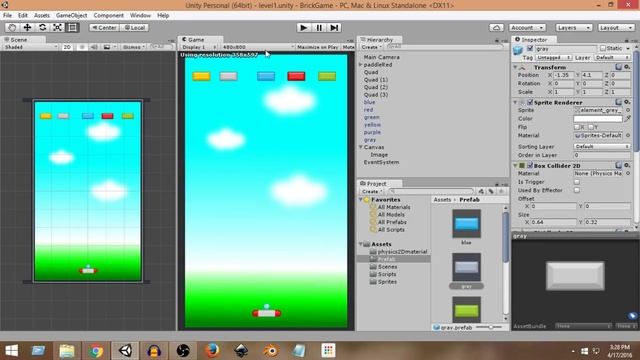Screen dimensions: 640x360
Task: Enable the Static checkbox
Action: click(x=602, y=48)
